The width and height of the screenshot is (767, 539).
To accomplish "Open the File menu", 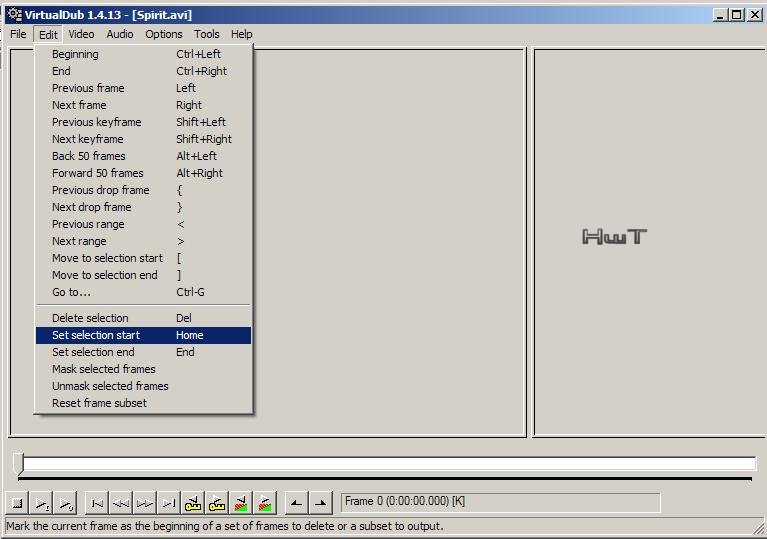I will pos(18,34).
